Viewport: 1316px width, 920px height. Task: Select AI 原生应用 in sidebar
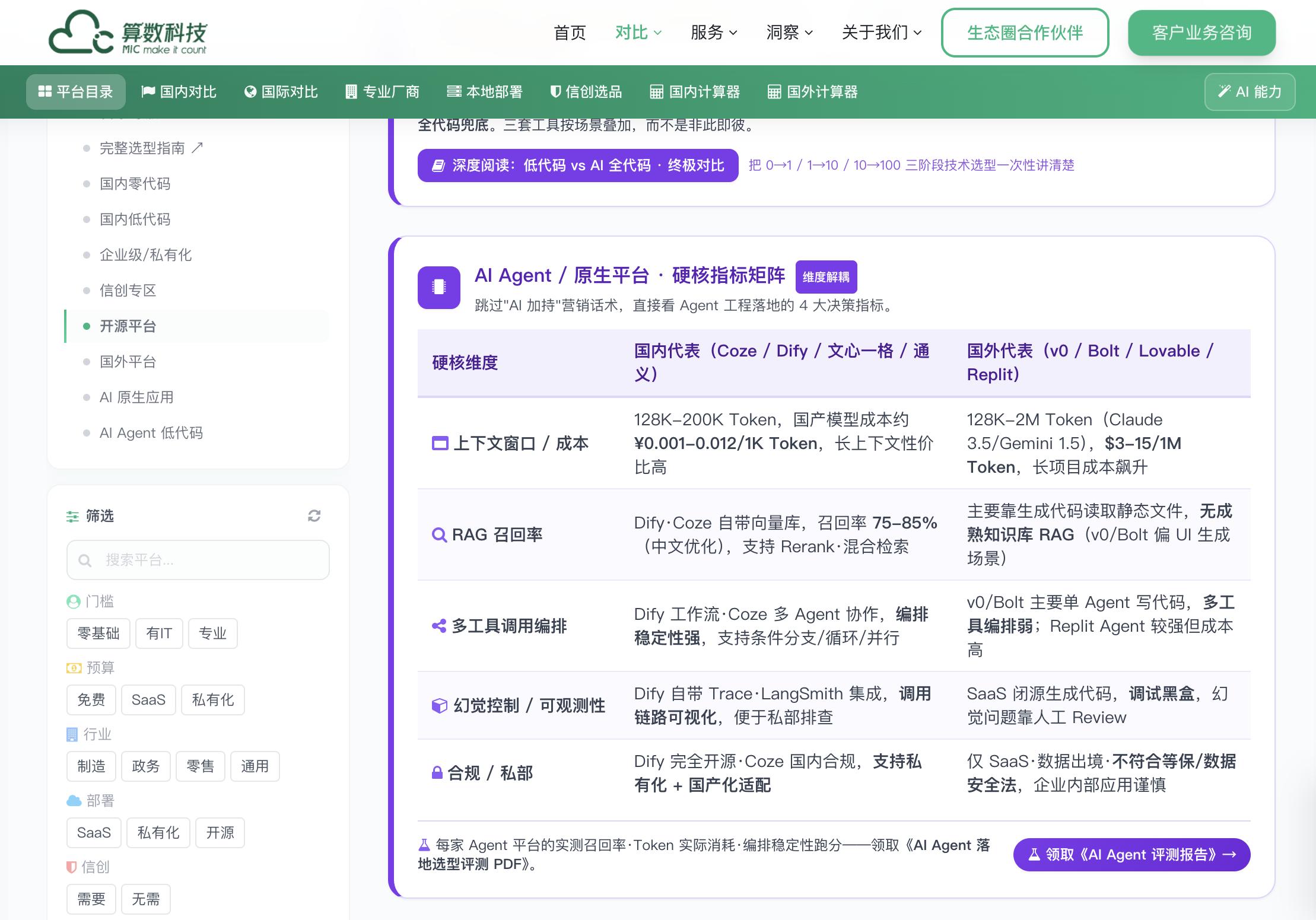[x=137, y=397]
